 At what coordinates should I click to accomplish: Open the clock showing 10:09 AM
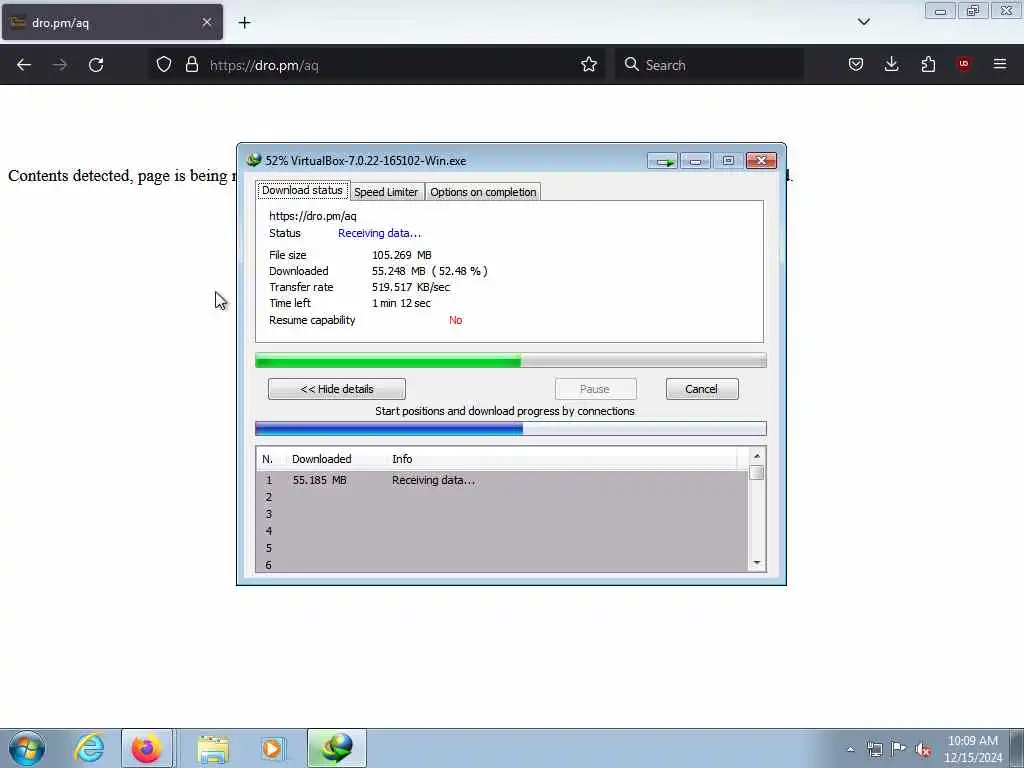click(x=973, y=749)
